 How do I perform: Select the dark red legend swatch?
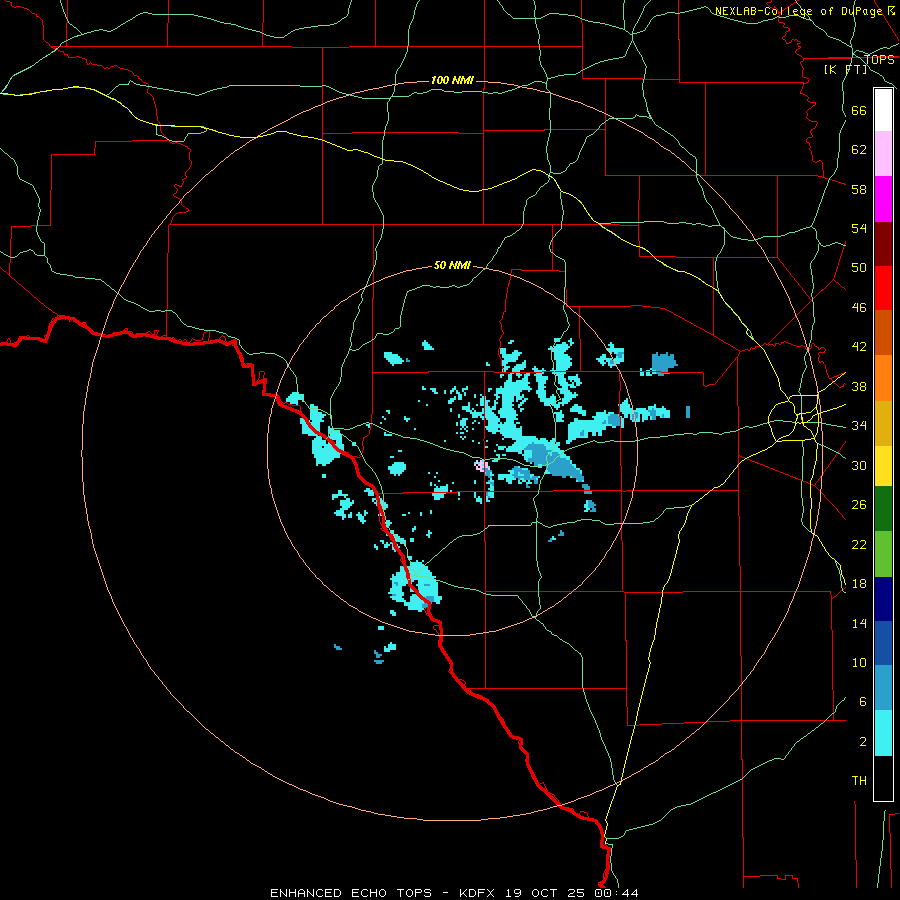(883, 243)
